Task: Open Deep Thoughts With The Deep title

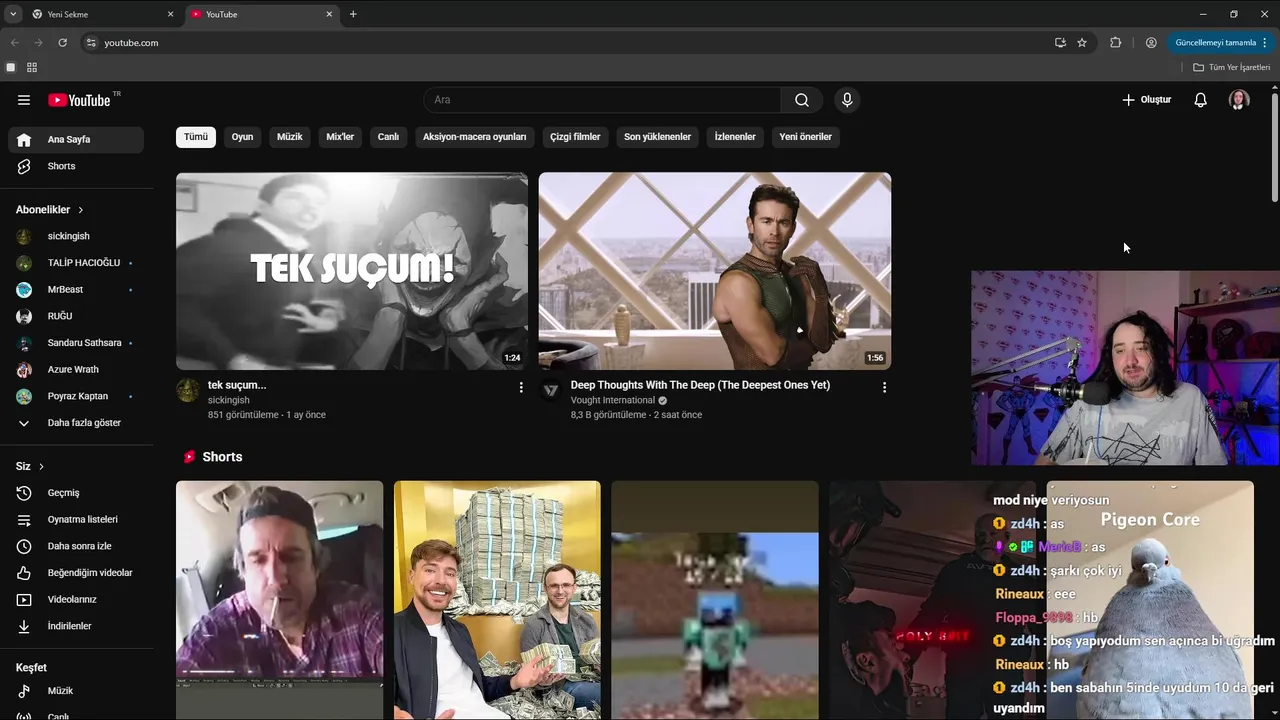Action: click(x=700, y=385)
